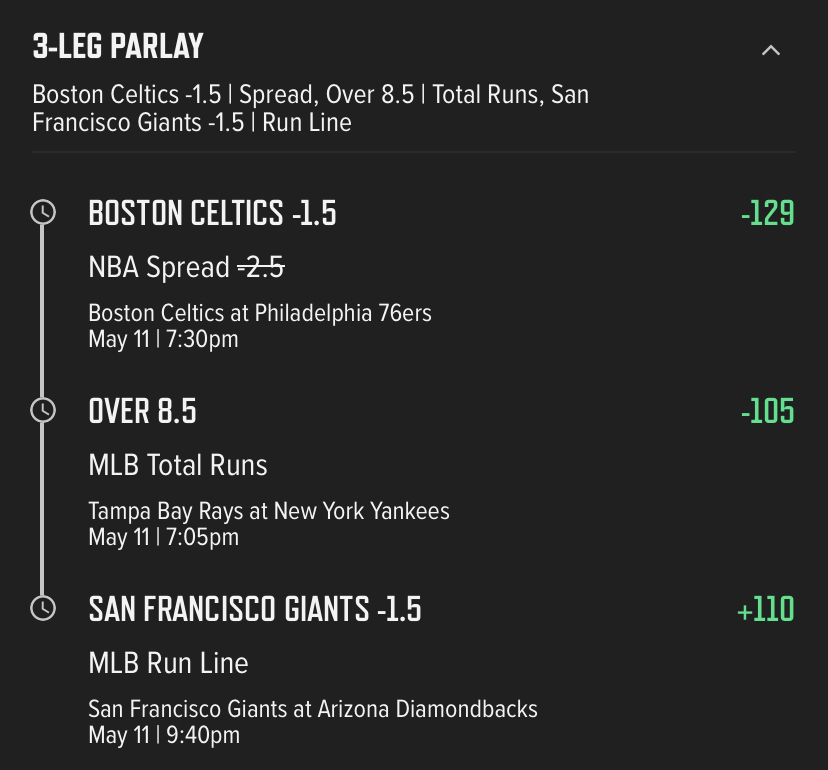Click the -105 odds for Over 8.5
Screen dimensions: 828x770
767,411
